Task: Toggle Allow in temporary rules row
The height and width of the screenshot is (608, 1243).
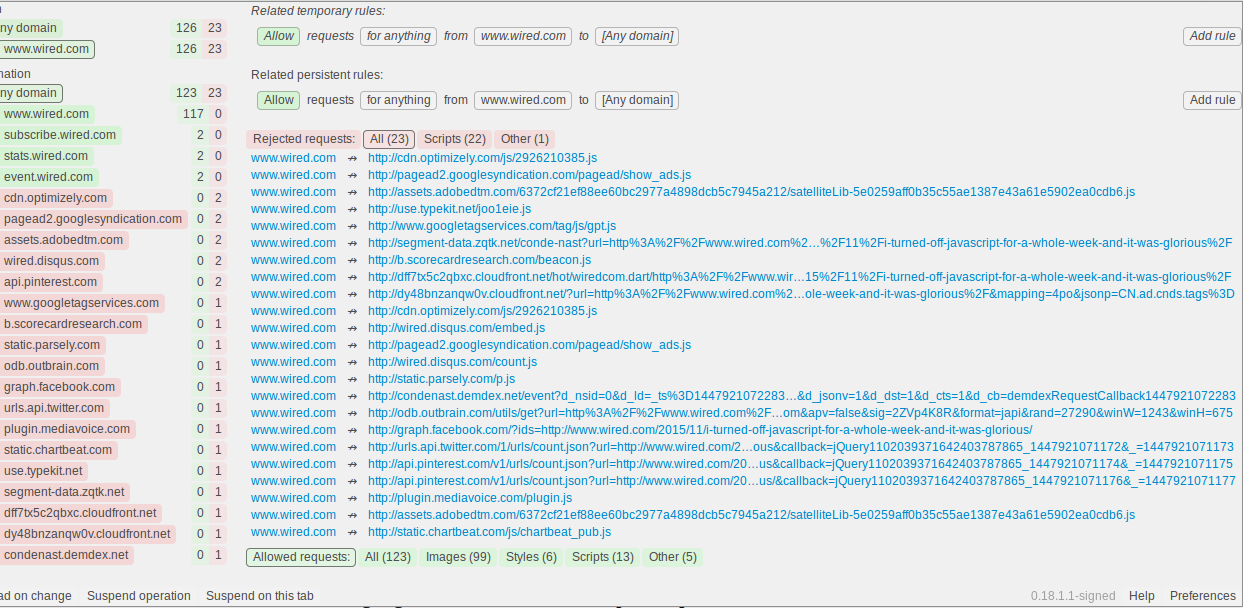Action: point(279,36)
